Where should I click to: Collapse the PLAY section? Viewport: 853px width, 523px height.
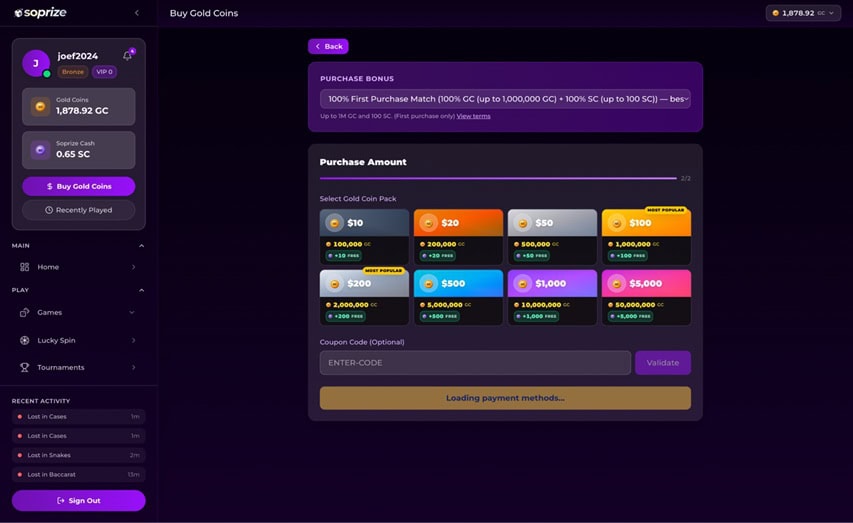pyautogui.click(x=141, y=290)
